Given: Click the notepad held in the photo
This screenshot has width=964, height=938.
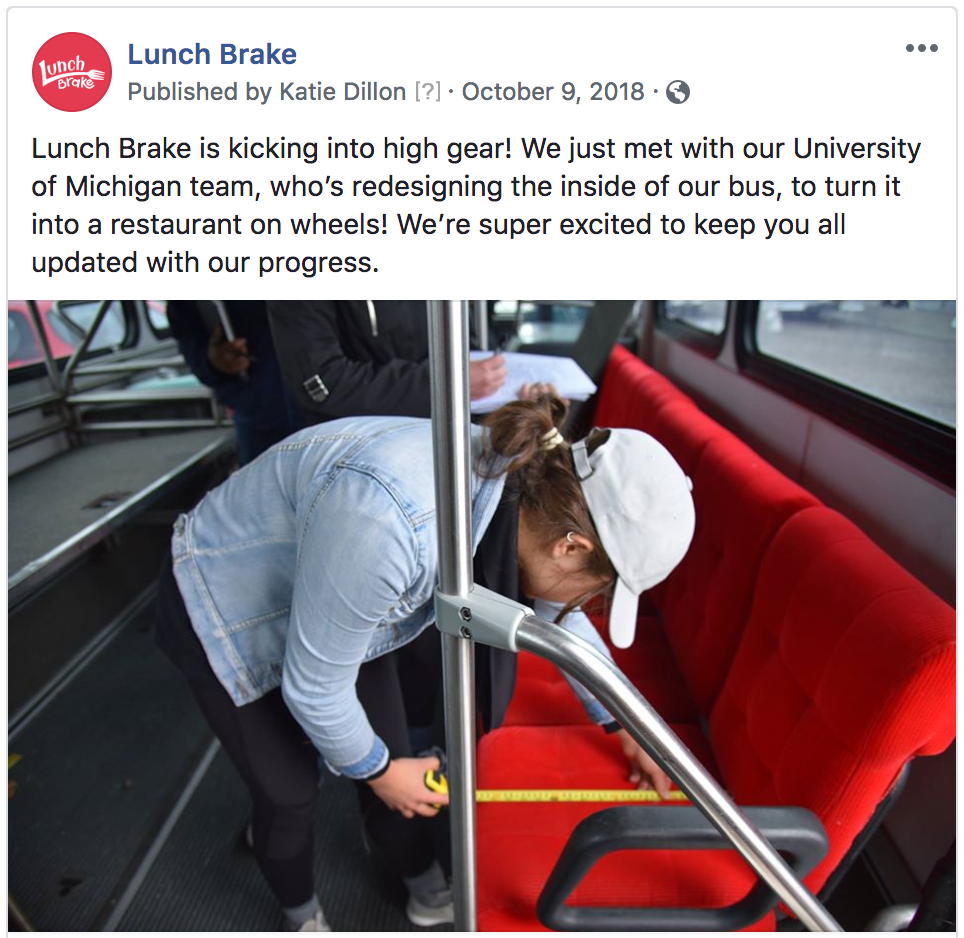Looking at the screenshot, I should click(532, 380).
